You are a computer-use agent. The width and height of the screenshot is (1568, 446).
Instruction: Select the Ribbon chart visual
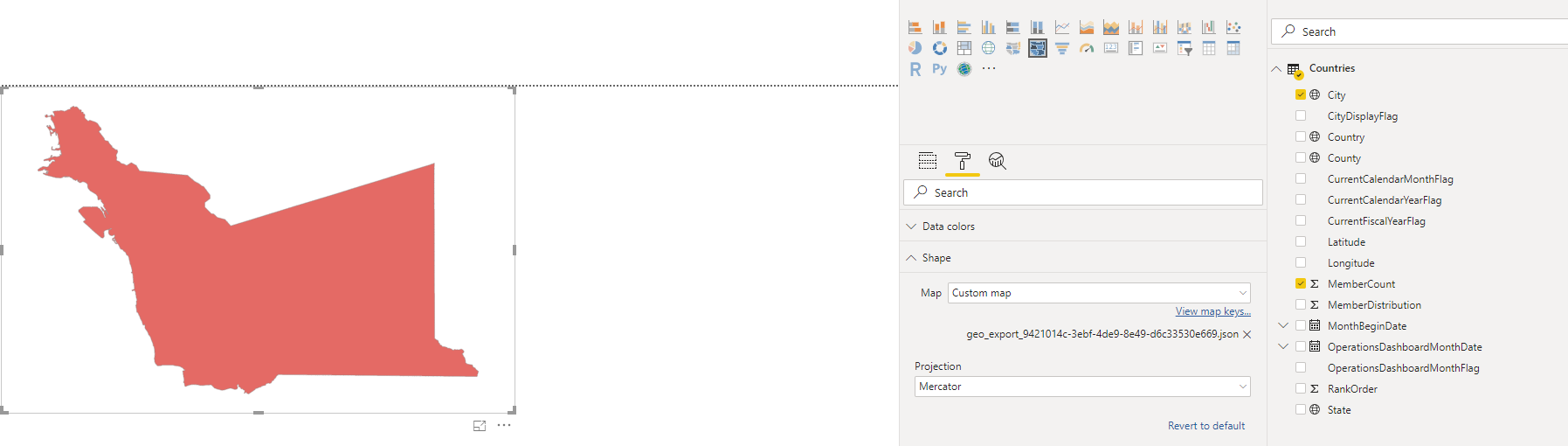(x=1184, y=27)
